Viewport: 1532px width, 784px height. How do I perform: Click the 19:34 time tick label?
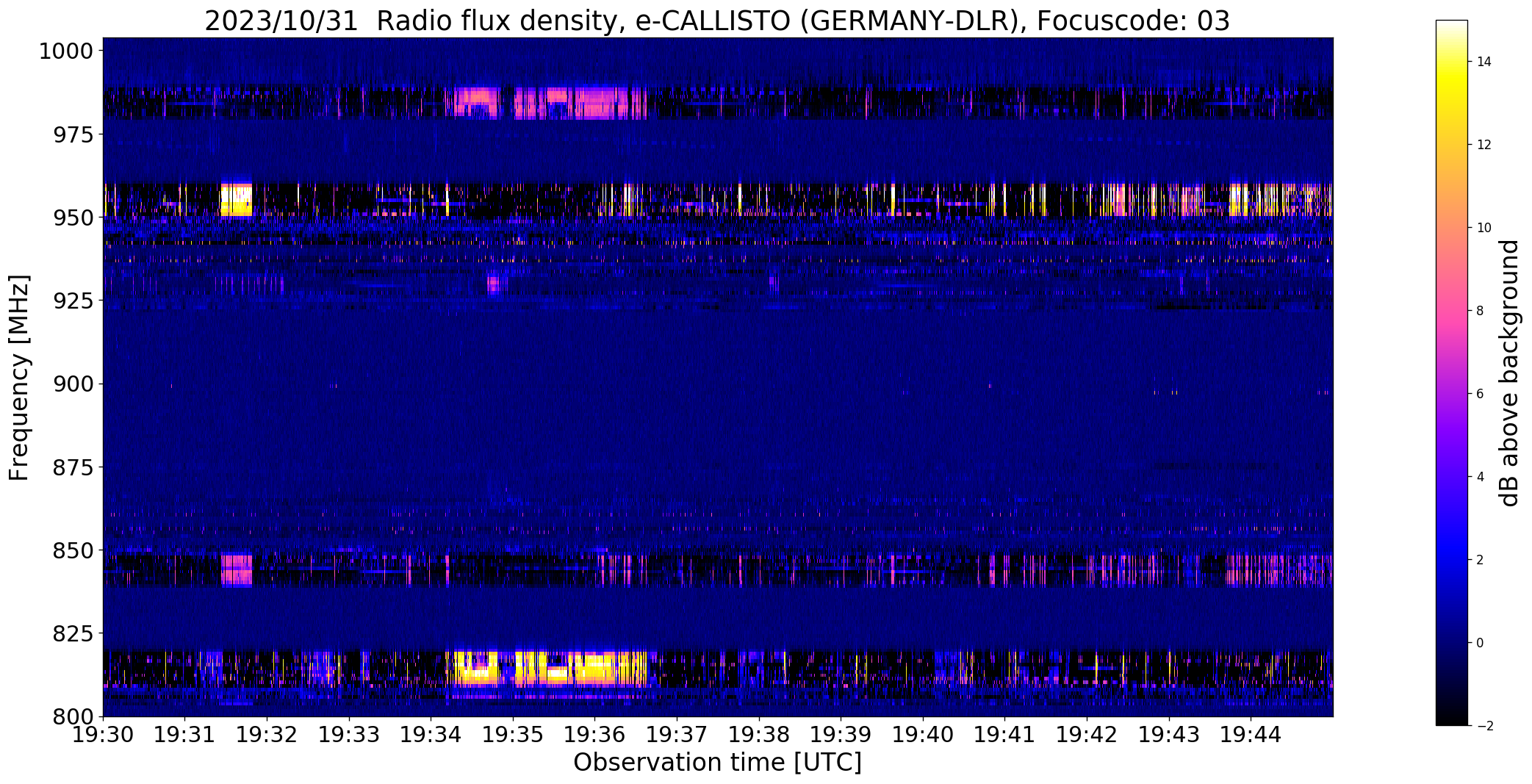pyautogui.click(x=431, y=735)
